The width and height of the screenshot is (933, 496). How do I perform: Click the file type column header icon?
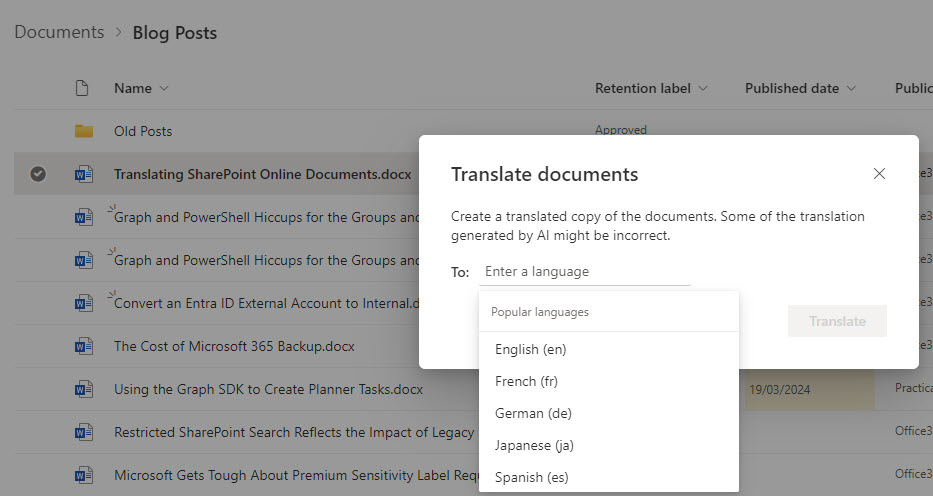tap(83, 88)
